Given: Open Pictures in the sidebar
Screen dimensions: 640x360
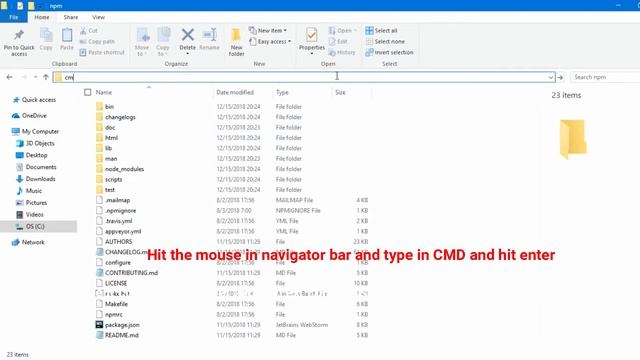Looking at the screenshot, I should [31, 202].
